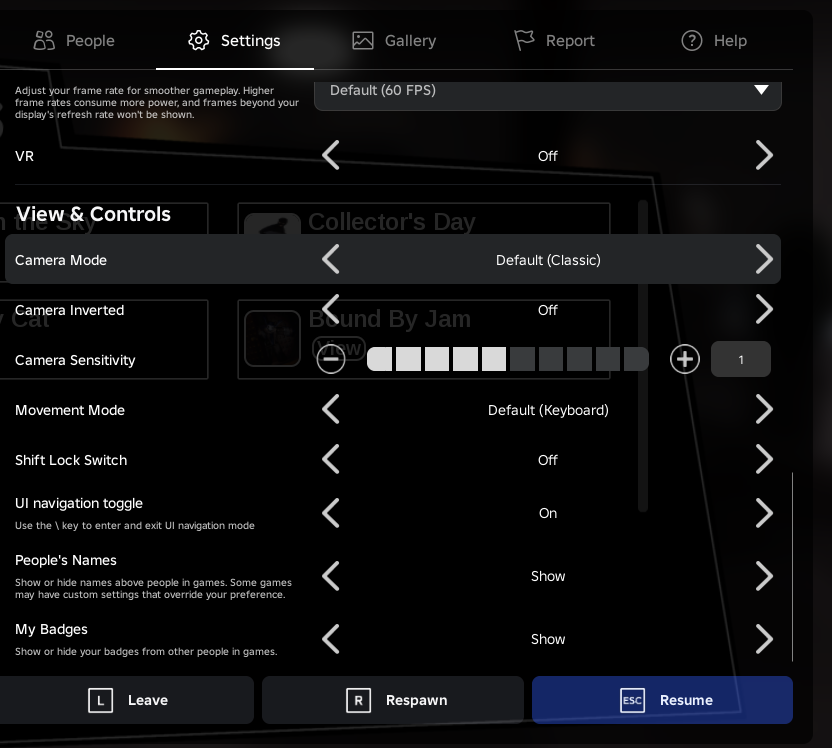
Task: Click the left arrow for Camera Inverted
Action: point(331,309)
